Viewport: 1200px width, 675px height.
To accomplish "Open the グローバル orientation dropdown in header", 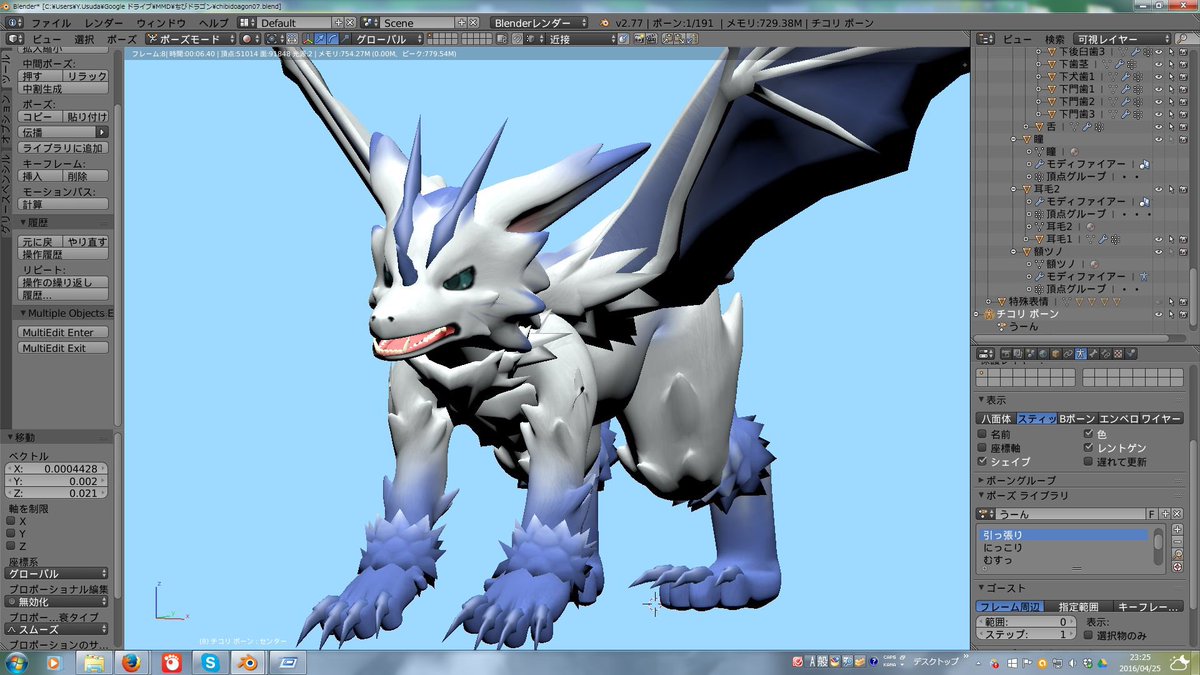I will pyautogui.click(x=389, y=39).
